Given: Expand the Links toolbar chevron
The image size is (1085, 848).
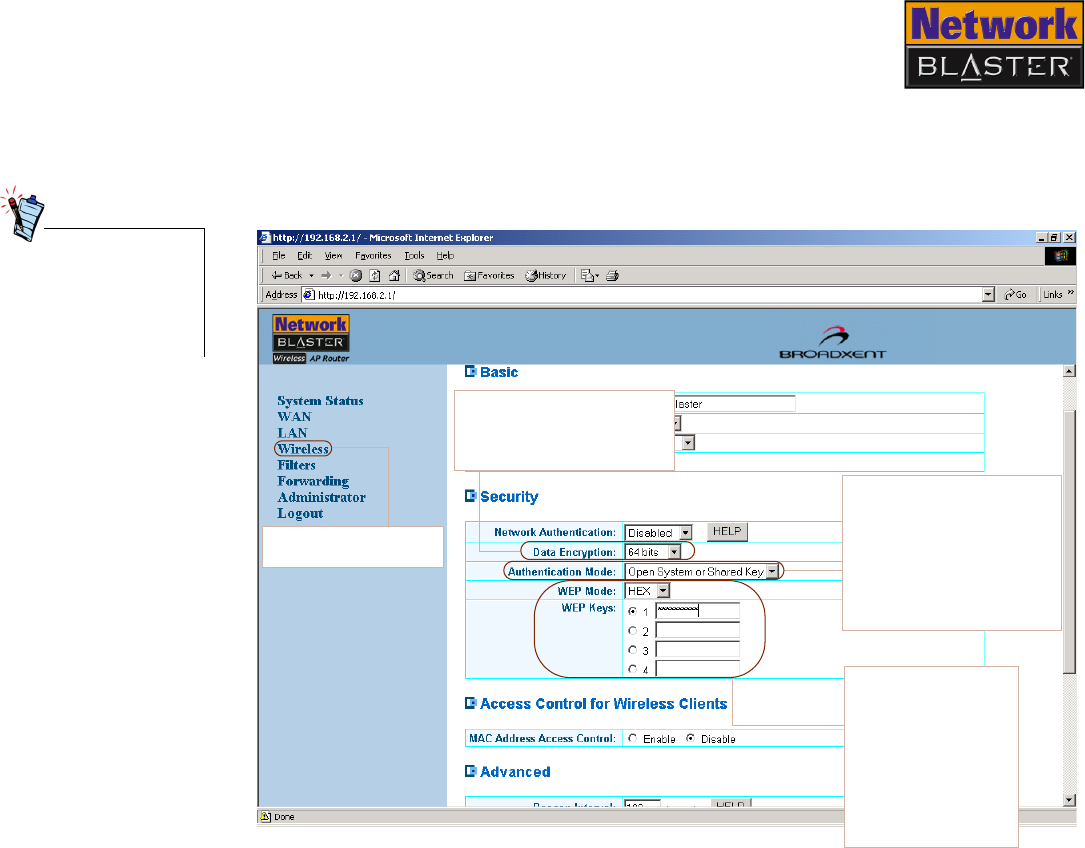Looking at the screenshot, I should pos(1070,294).
